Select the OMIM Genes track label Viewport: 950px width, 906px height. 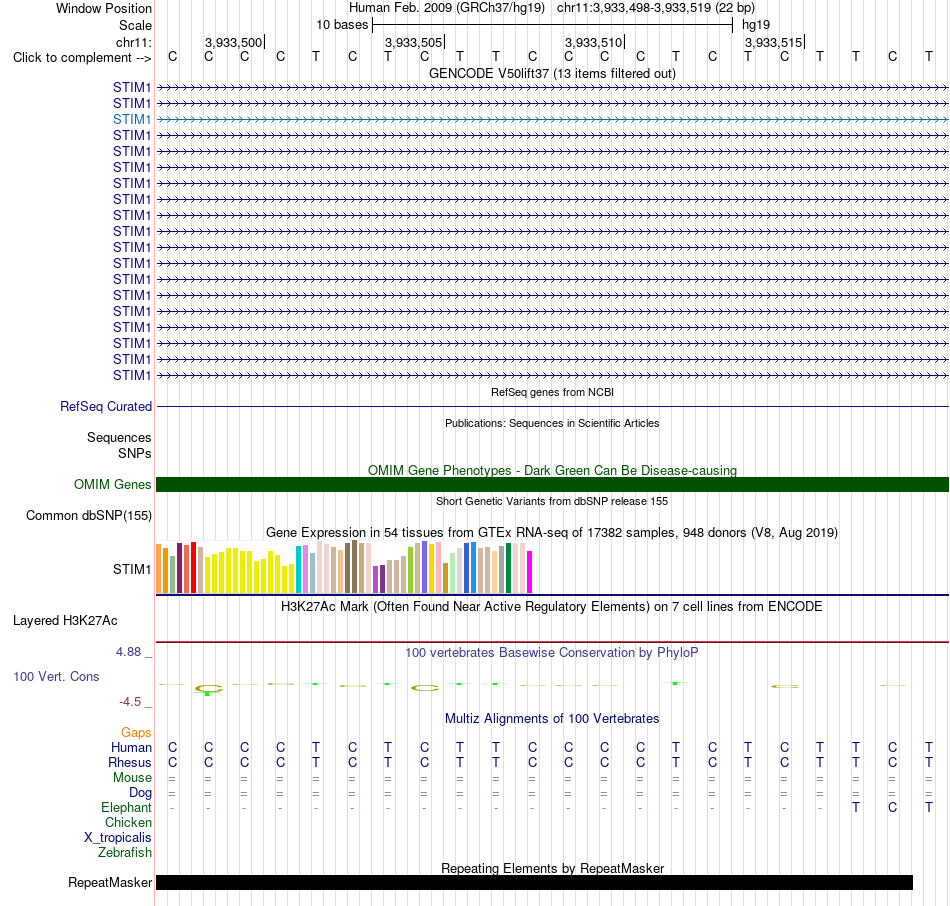pyautogui.click(x=112, y=484)
